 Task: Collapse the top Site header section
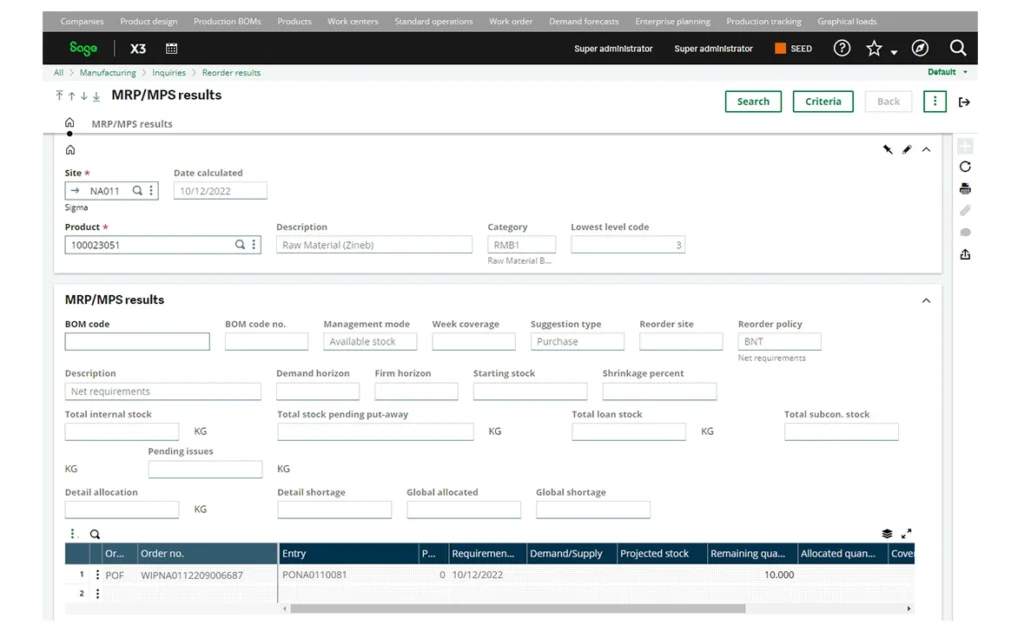point(926,150)
